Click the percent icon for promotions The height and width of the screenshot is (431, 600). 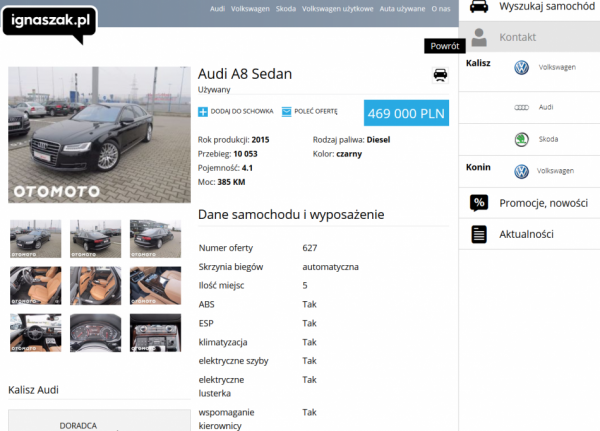coord(479,203)
